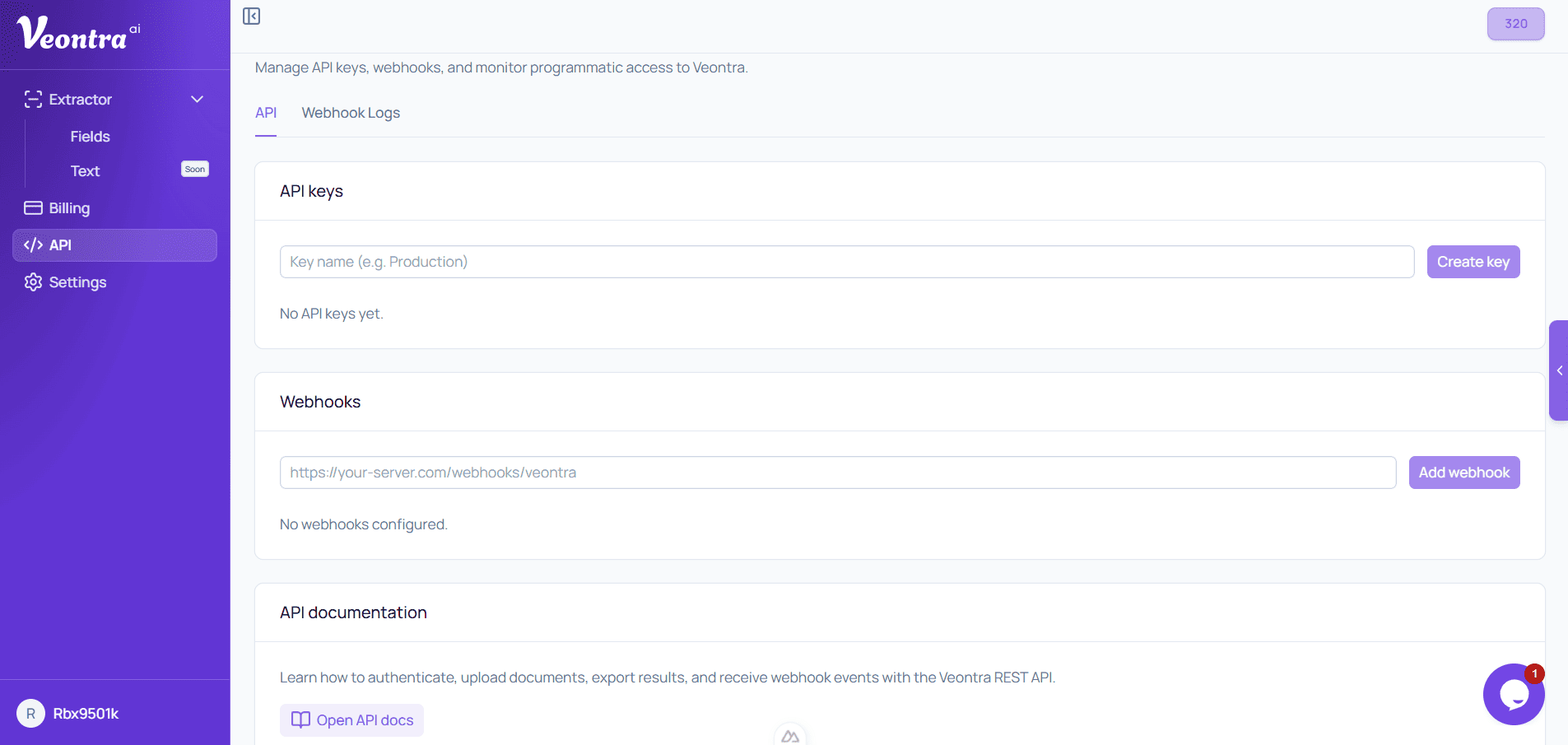Click the book icon on Open API docs
This screenshot has width=1568, height=745.
300,720
